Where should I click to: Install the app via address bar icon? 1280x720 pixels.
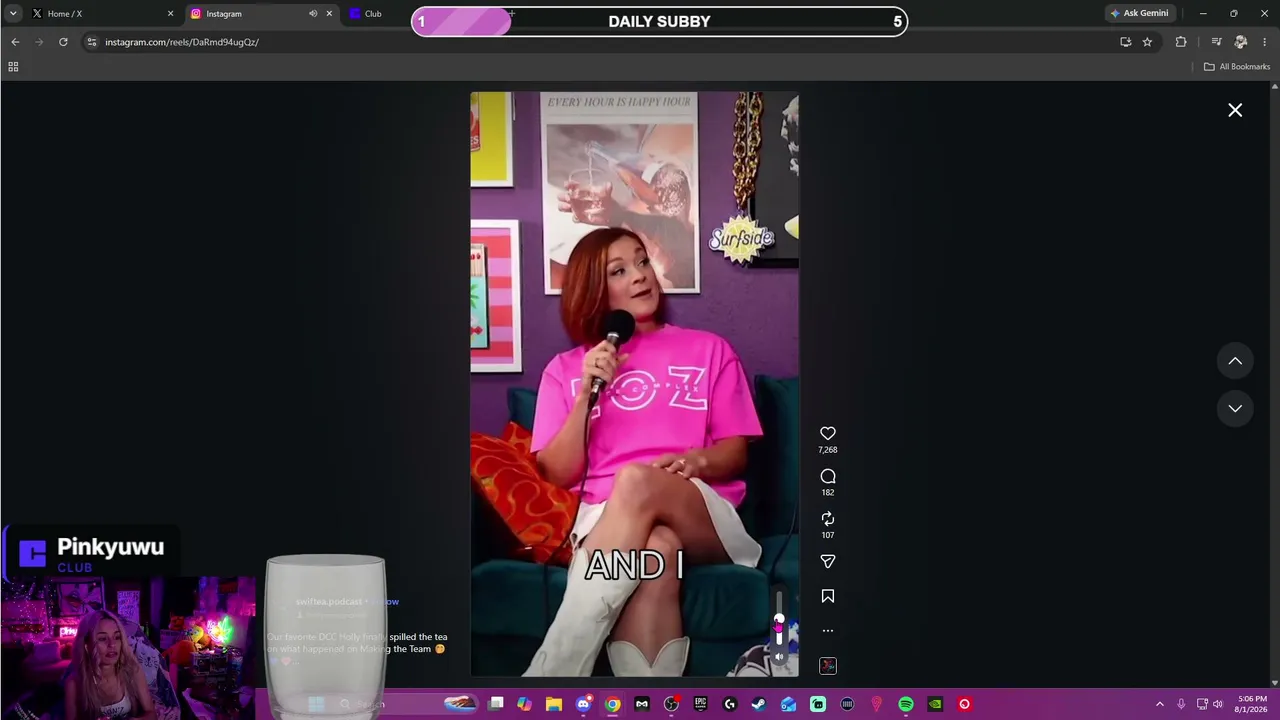tap(1126, 42)
